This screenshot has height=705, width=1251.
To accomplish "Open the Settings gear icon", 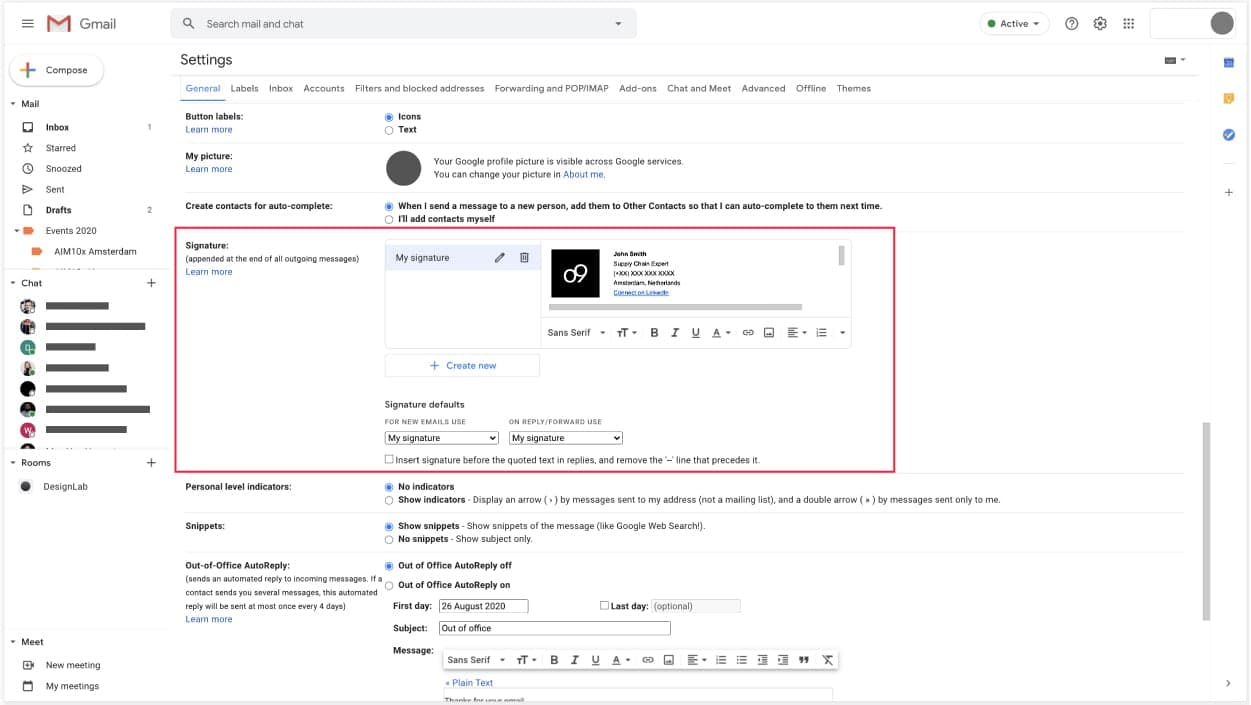I will [x=1100, y=24].
